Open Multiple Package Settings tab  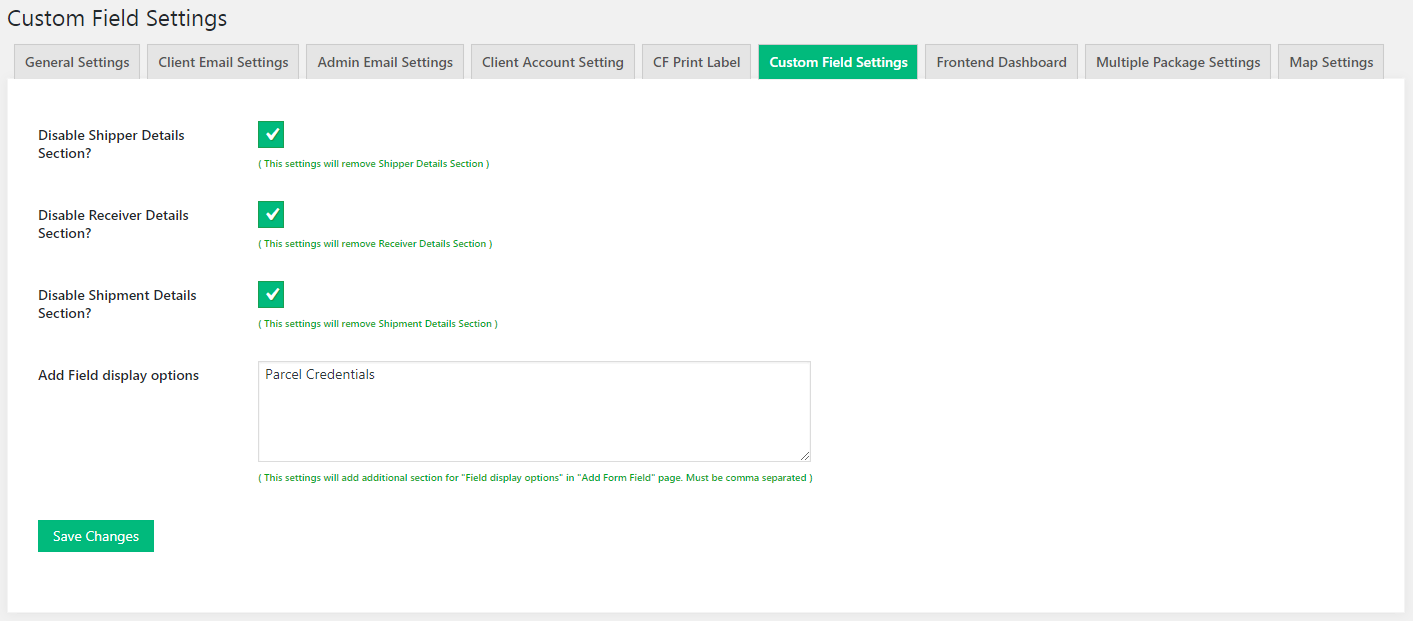point(1177,62)
